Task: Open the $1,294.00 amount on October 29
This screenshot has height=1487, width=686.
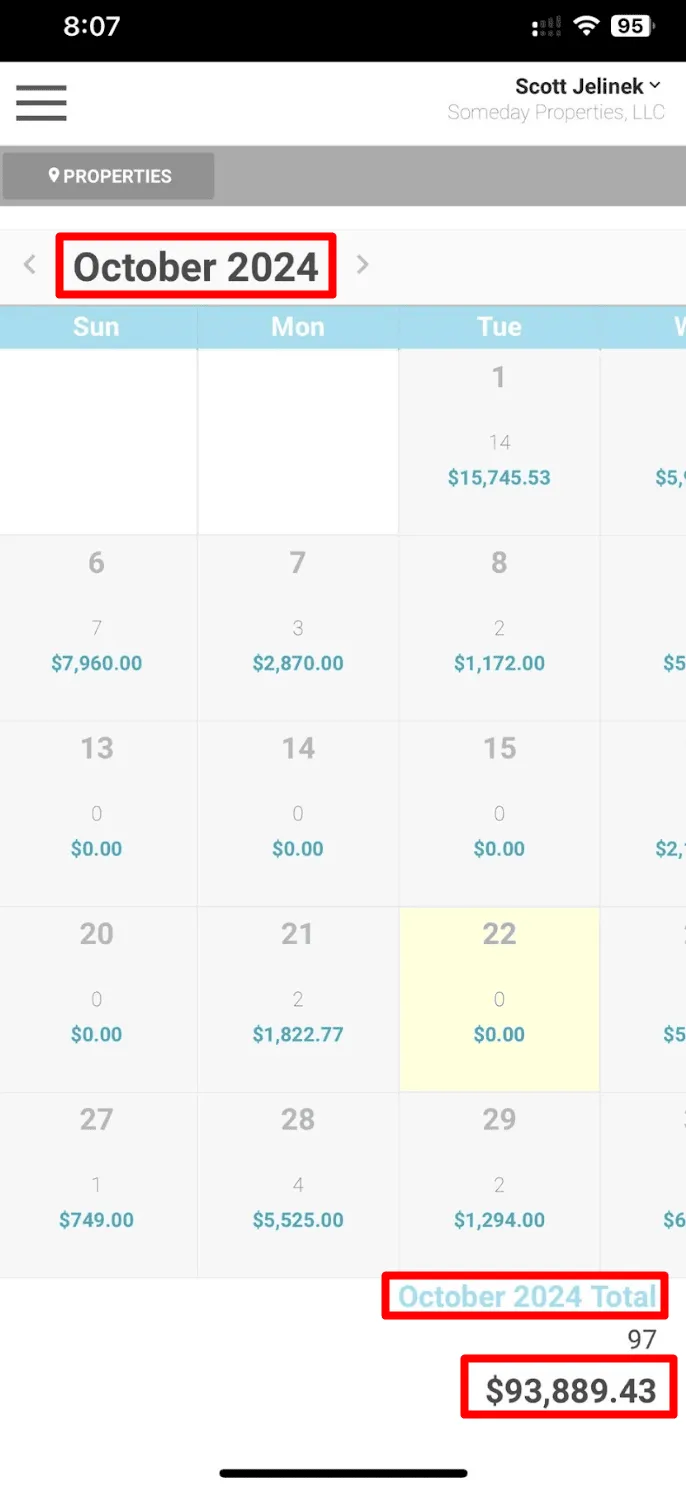Action: (499, 1220)
